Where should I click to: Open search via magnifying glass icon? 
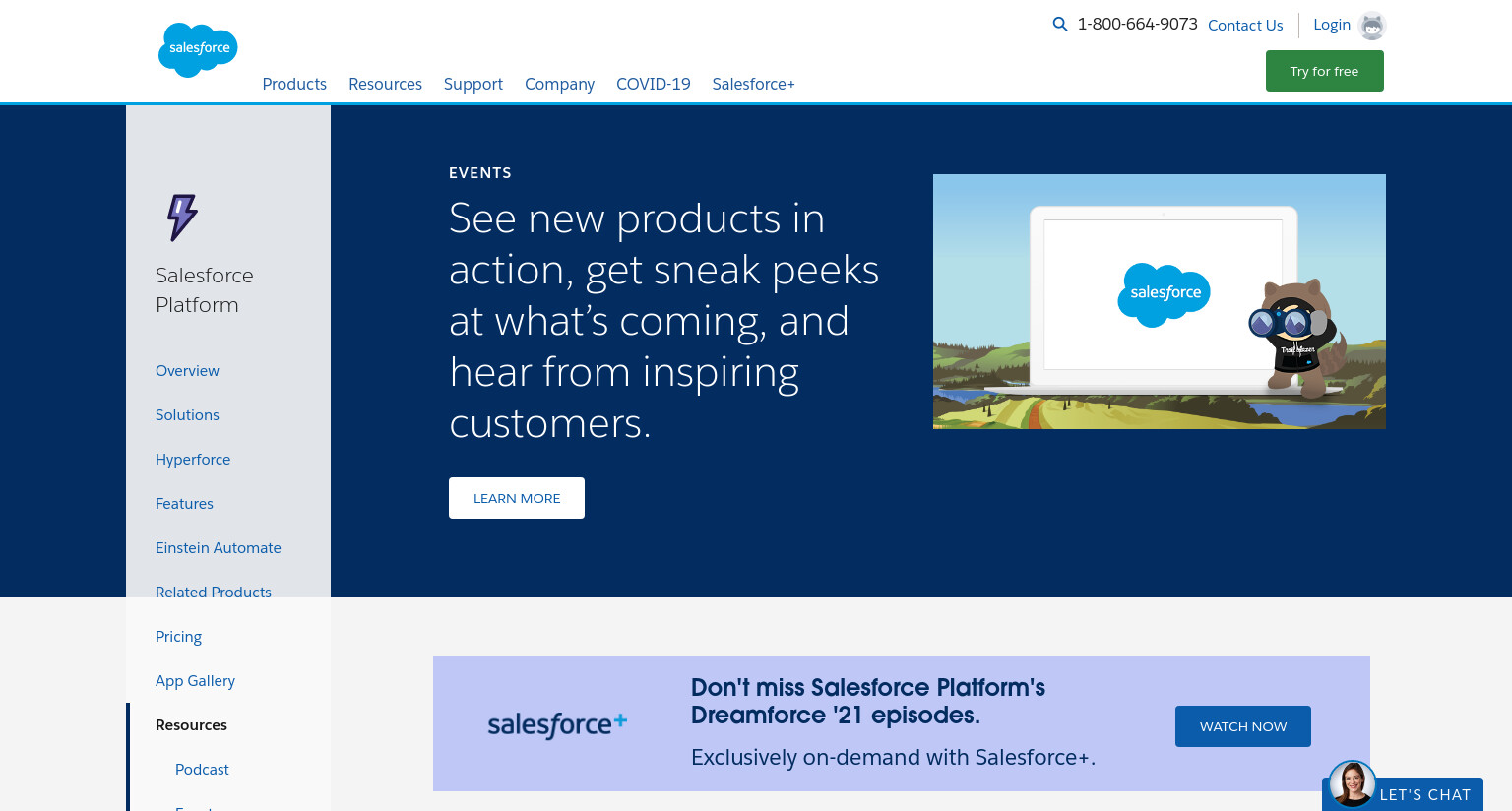click(1060, 24)
